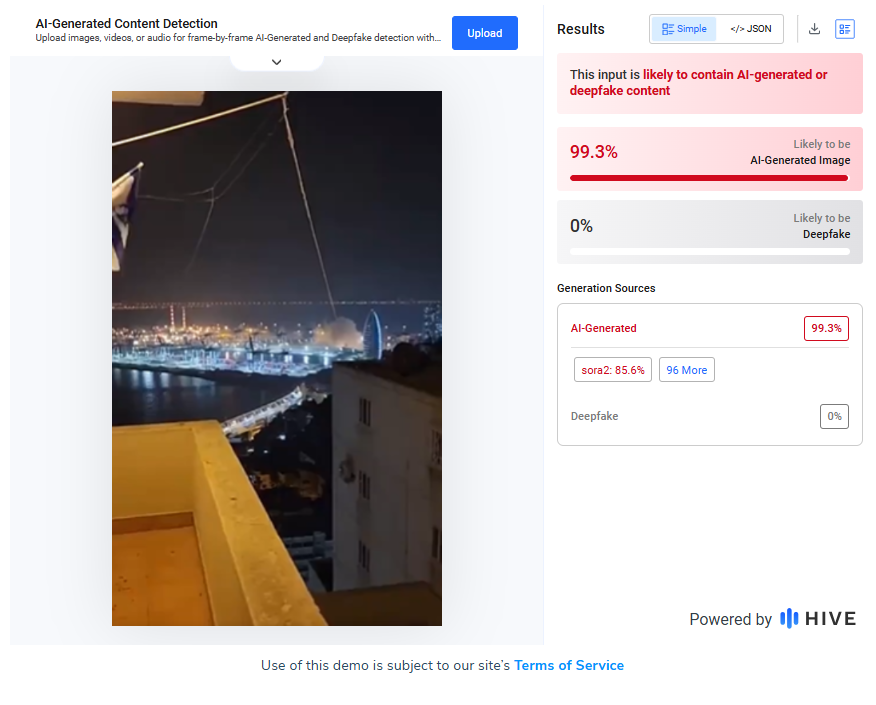876x705 pixels.
Task: Click the 0% Deepfake badge
Action: (x=834, y=416)
